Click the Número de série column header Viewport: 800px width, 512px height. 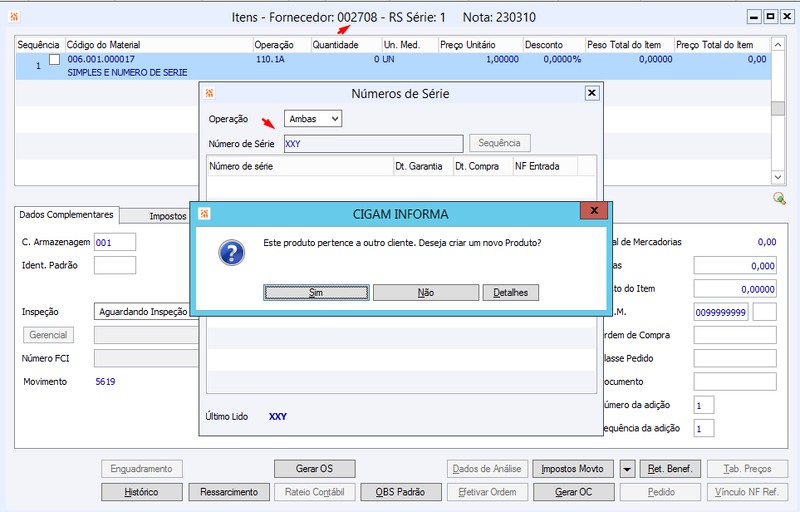pyautogui.click(x=301, y=166)
